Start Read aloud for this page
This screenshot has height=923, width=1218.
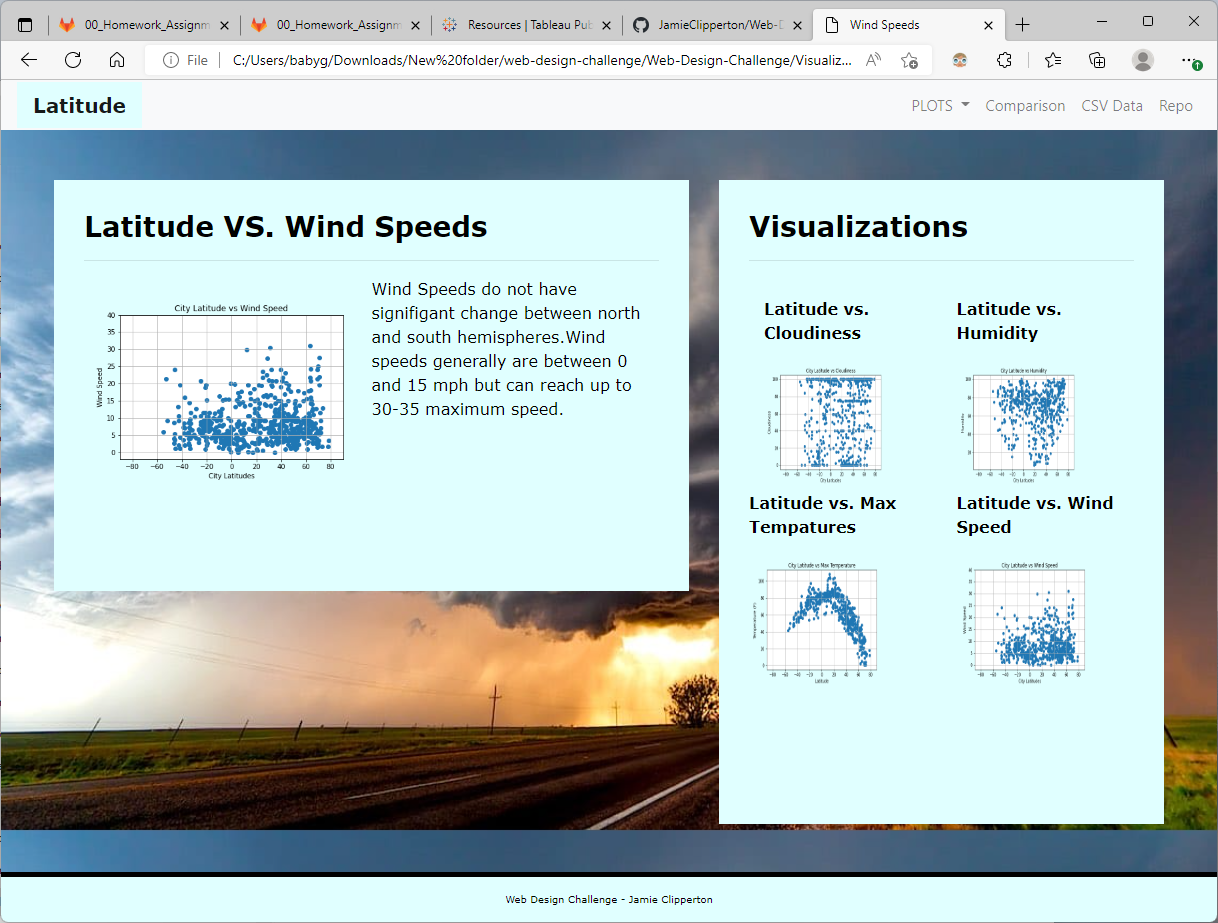874,60
